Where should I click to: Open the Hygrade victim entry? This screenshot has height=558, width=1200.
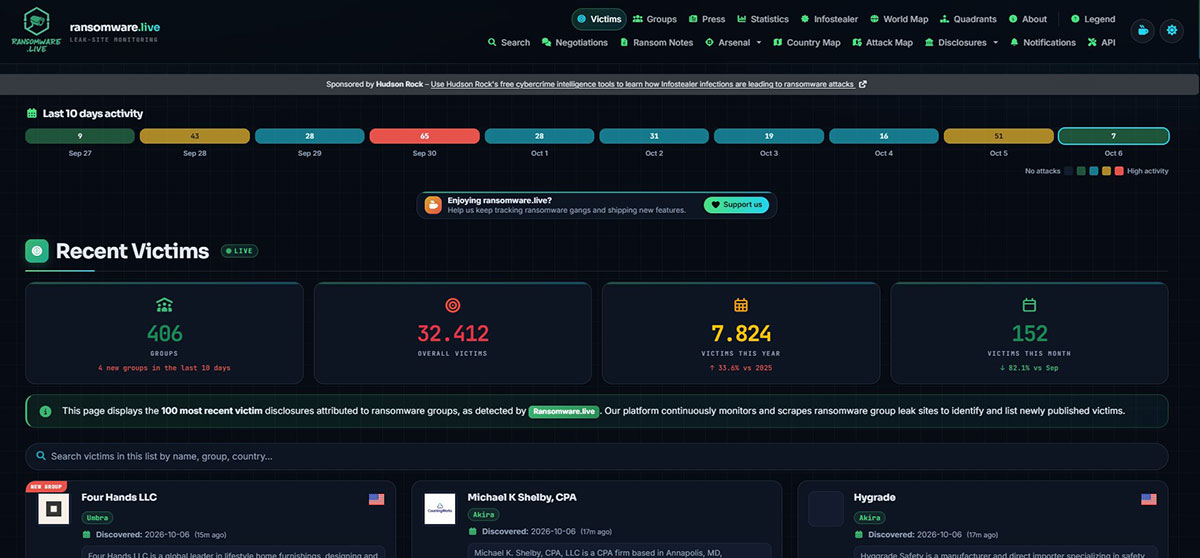click(875, 497)
